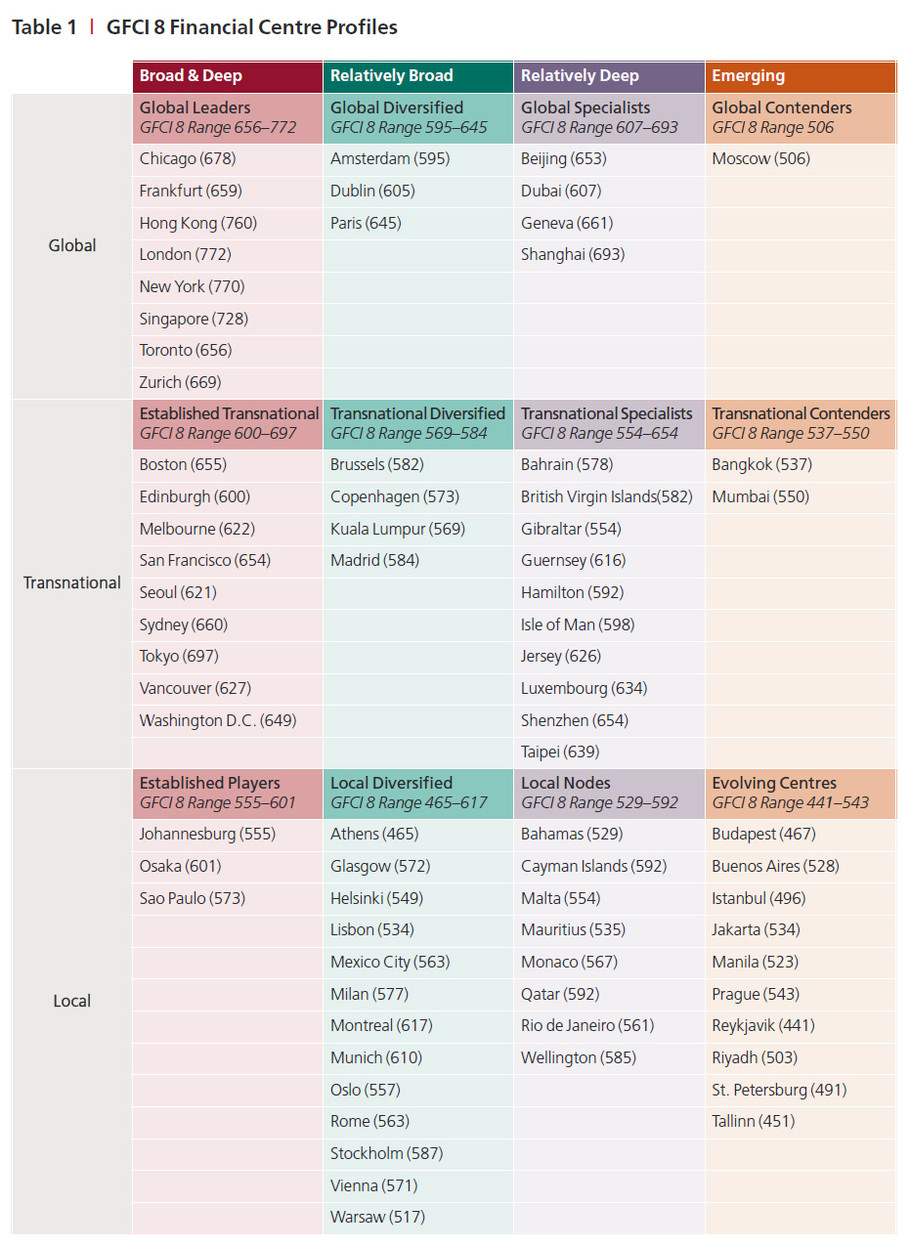Click the Reykjavik (441) entry

tap(763, 1026)
